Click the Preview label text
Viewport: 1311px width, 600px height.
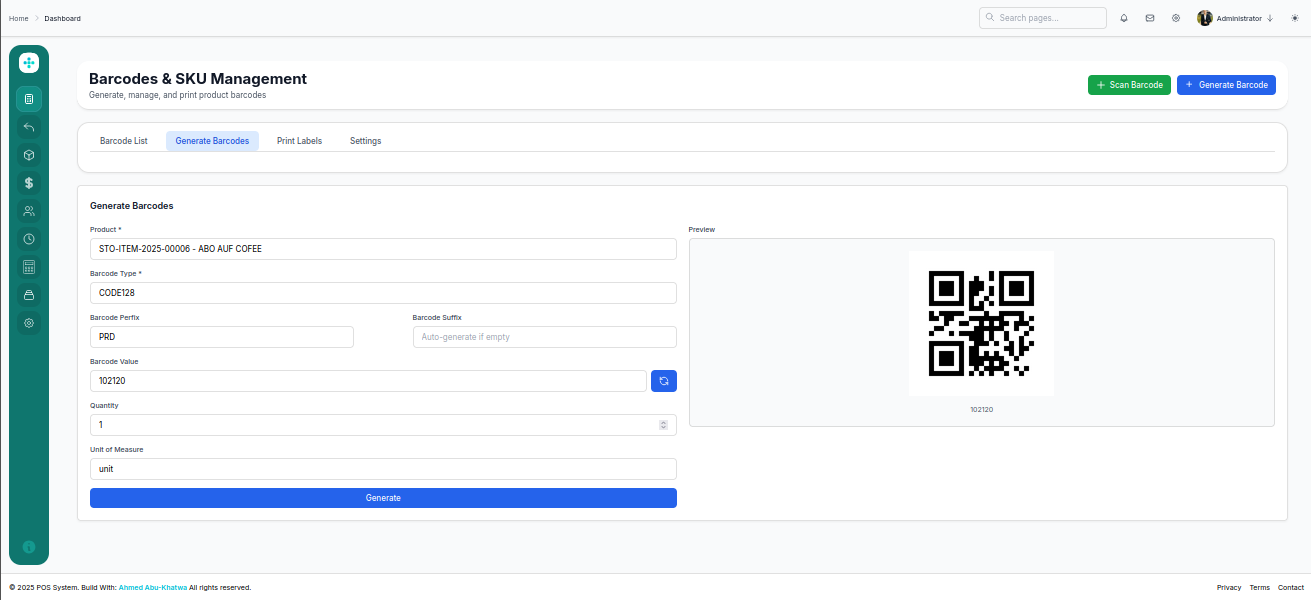click(x=702, y=230)
